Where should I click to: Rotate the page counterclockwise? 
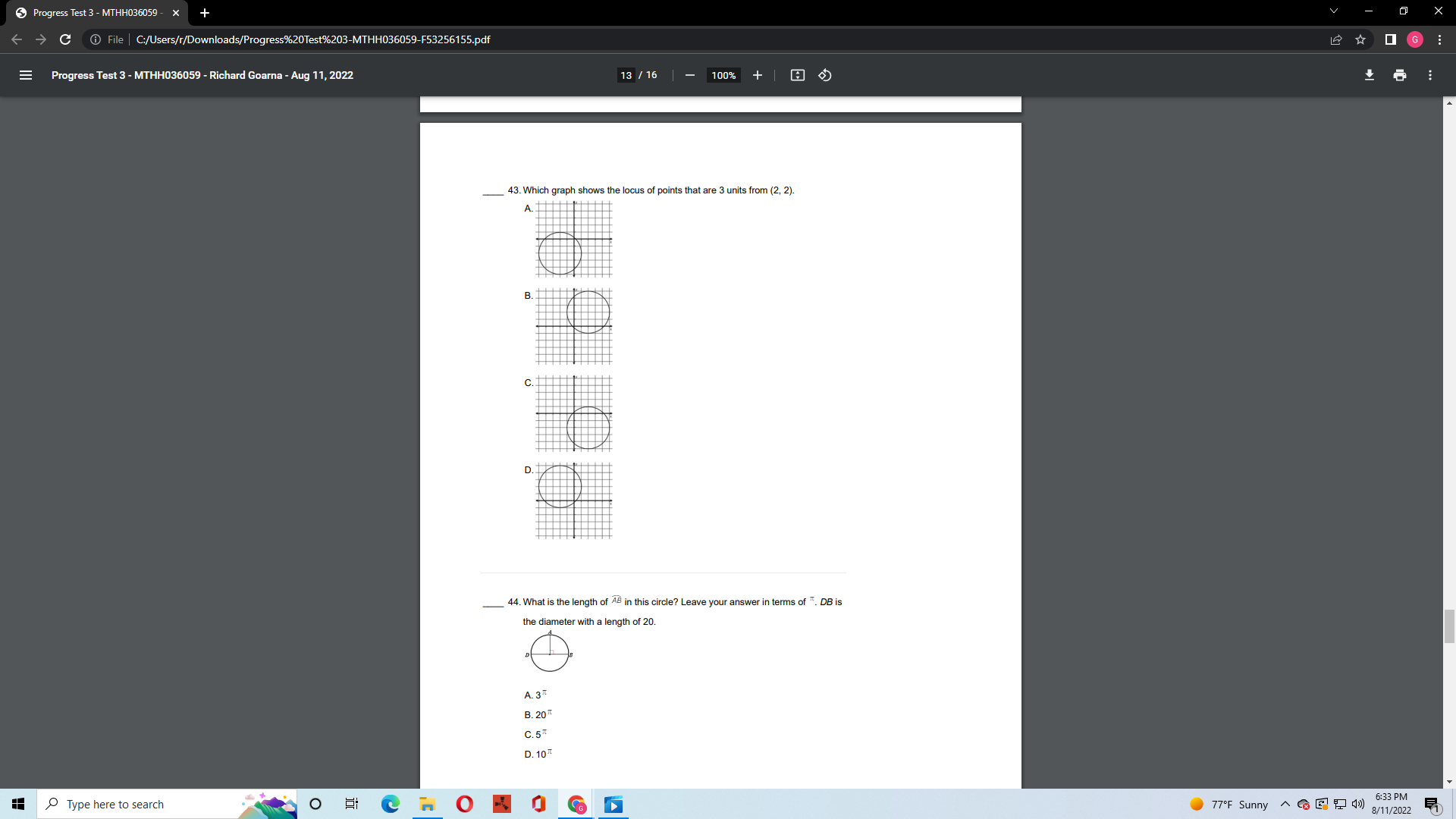(x=825, y=75)
